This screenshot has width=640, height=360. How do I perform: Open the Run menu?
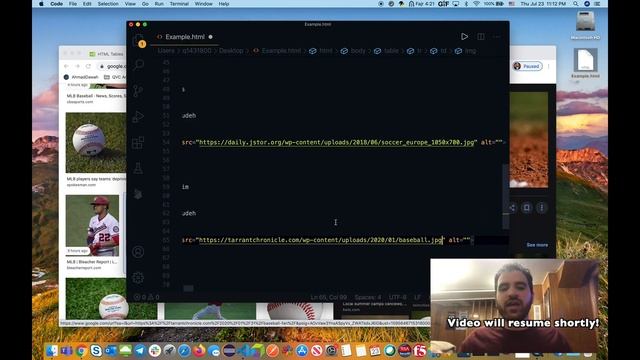159,4
